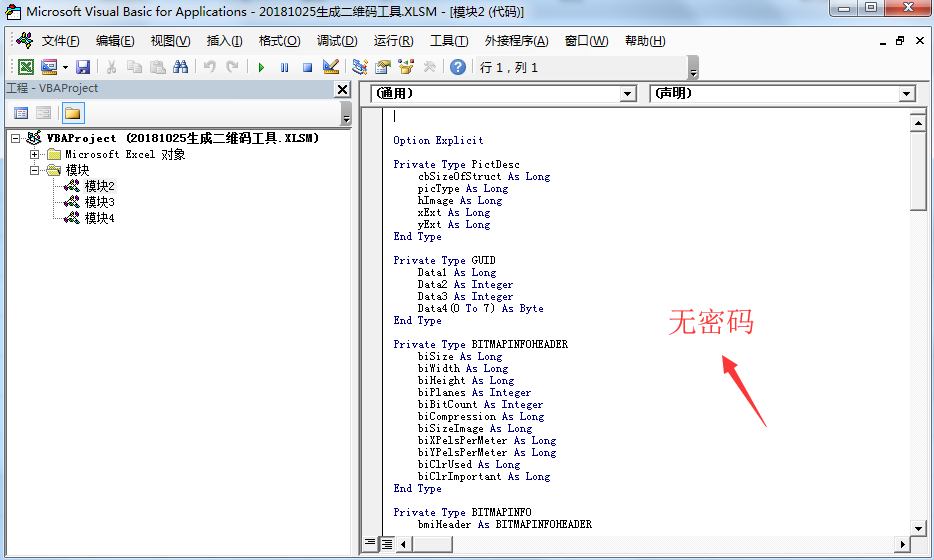Image resolution: width=934 pixels, height=560 pixels.
Task: Toggle Folders view in project pane
Action: 73,113
